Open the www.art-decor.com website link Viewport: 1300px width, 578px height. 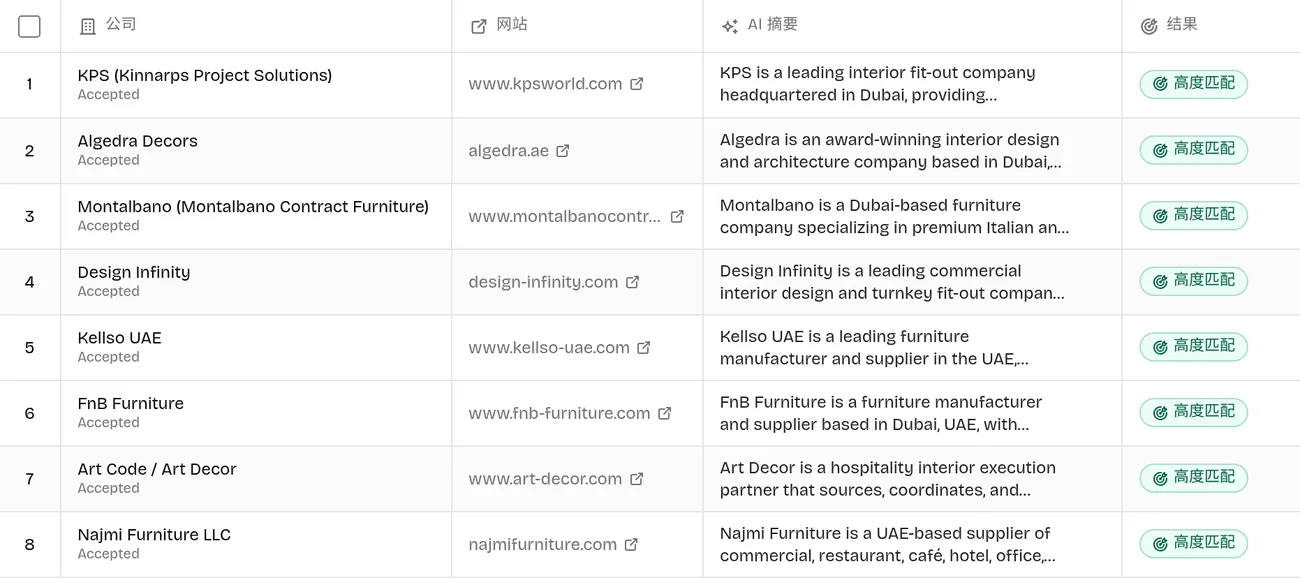tap(545, 479)
